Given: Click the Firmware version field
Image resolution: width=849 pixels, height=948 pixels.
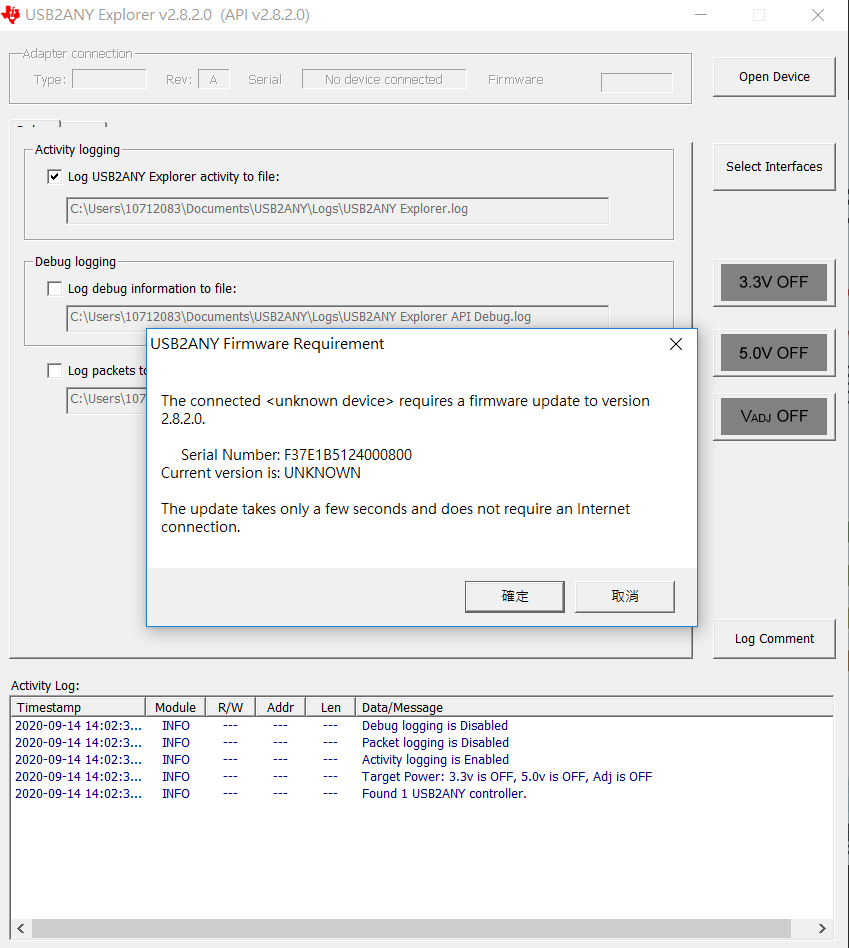Looking at the screenshot, I should (x=636, y=83).
